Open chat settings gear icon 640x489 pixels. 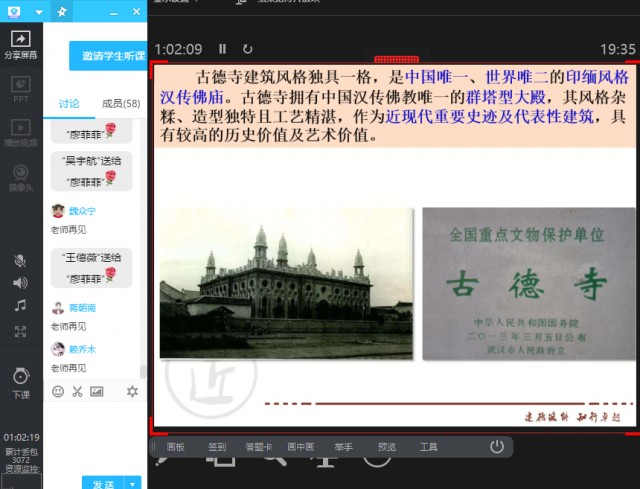tap(132, 391)
